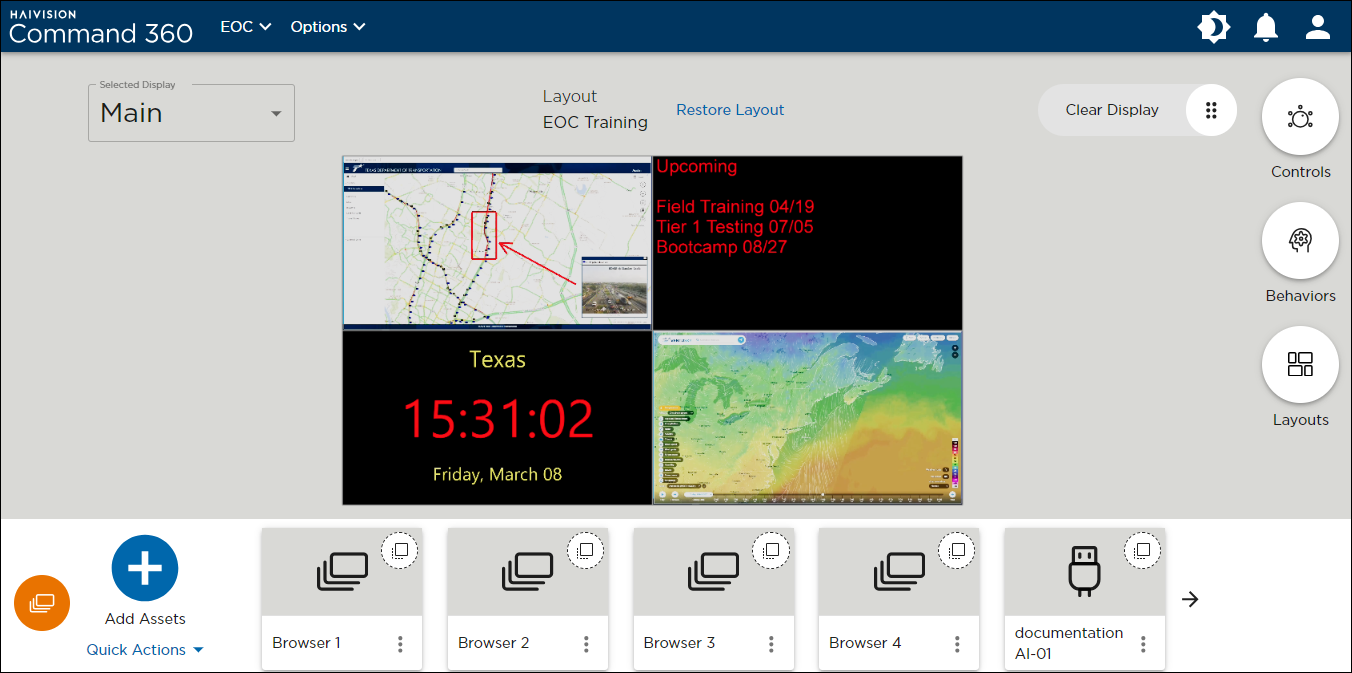Toggle the multi-select icon on Browser 3

pyautogui.click(x=771, y=550)
